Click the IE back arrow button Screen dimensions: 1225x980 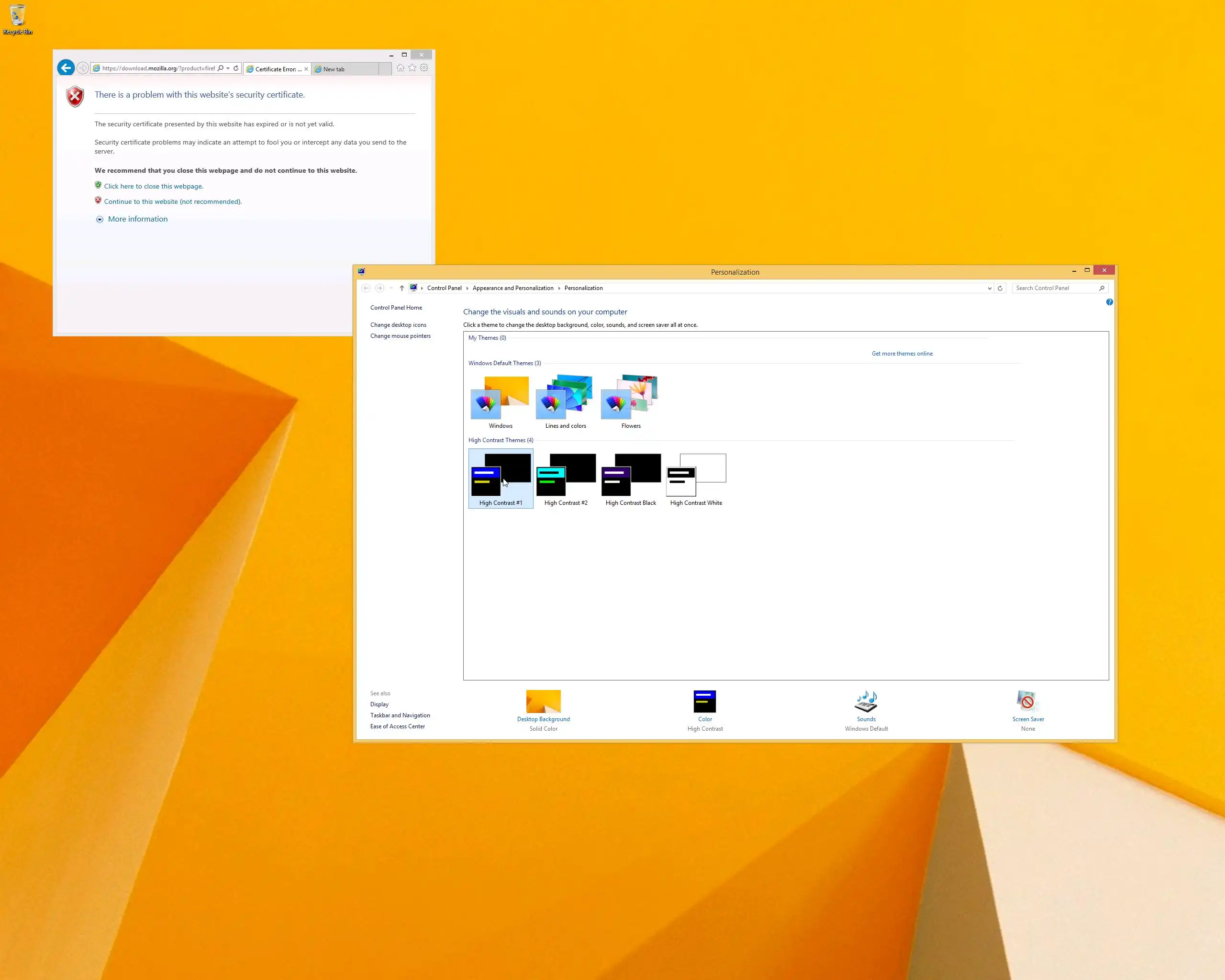[66, 68]
